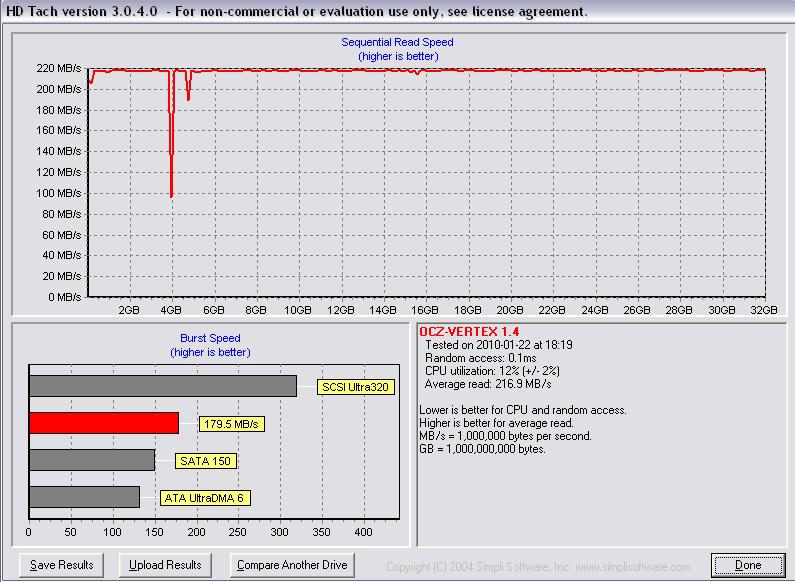795x582 pixels.
Task: Click the '4GB' axis label
Action: click(x=171, y=310)
